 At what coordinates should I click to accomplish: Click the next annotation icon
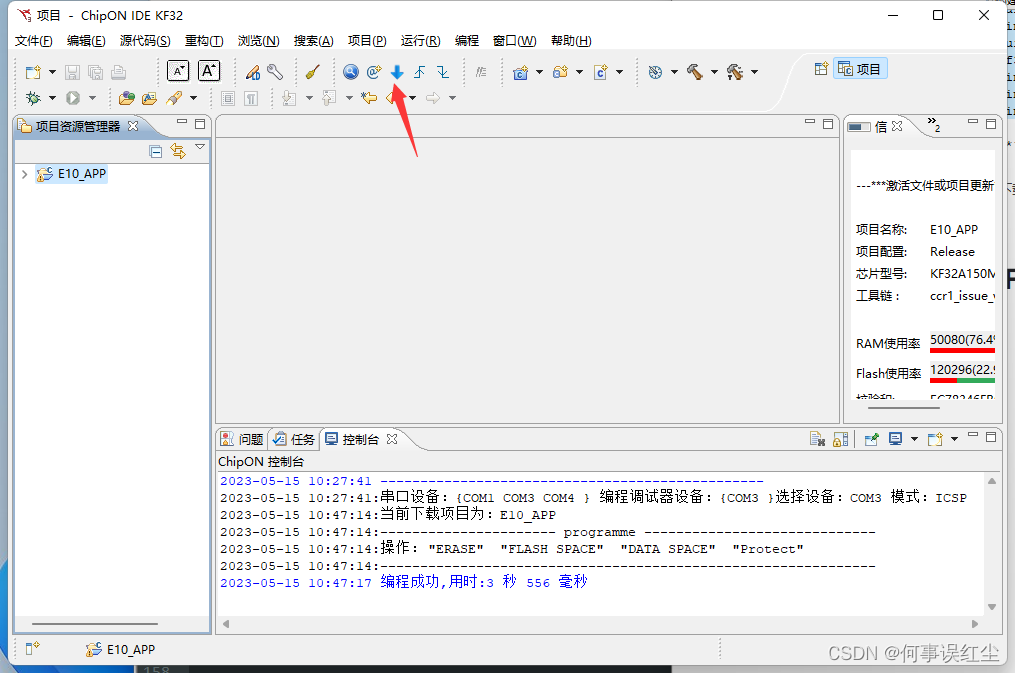(x=289, y=98)
